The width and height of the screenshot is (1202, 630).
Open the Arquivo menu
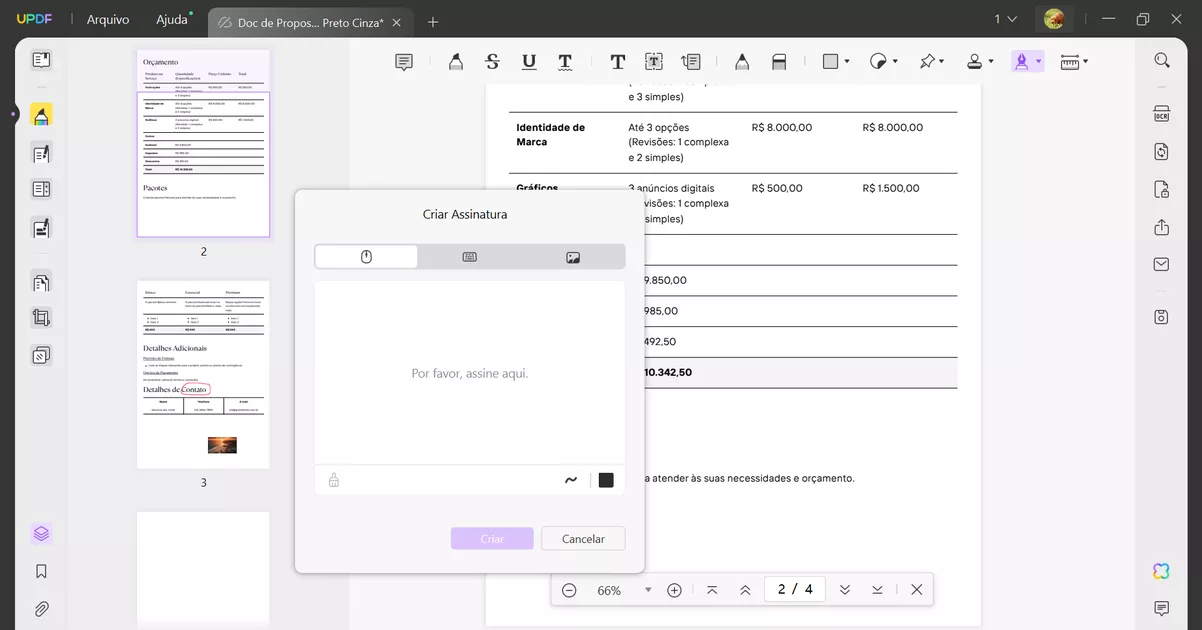(x=107, y=18)
